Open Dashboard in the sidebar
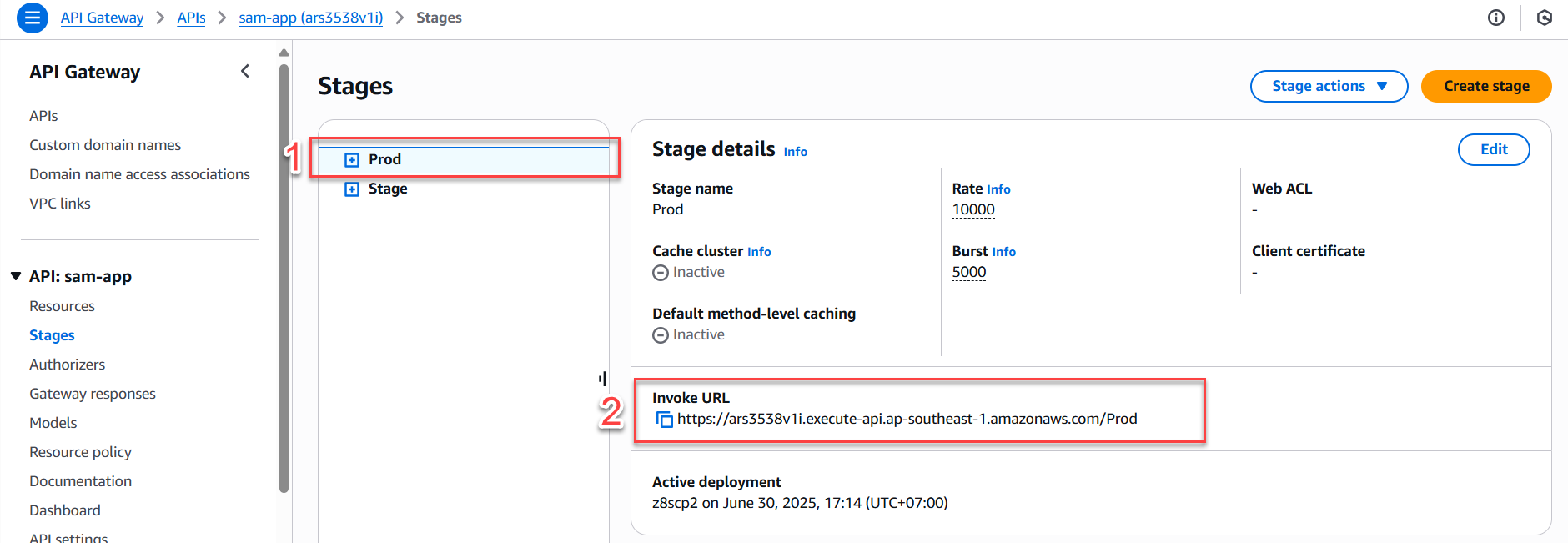The width and height of the screenshot is (1568, 543). coord(64,510)
